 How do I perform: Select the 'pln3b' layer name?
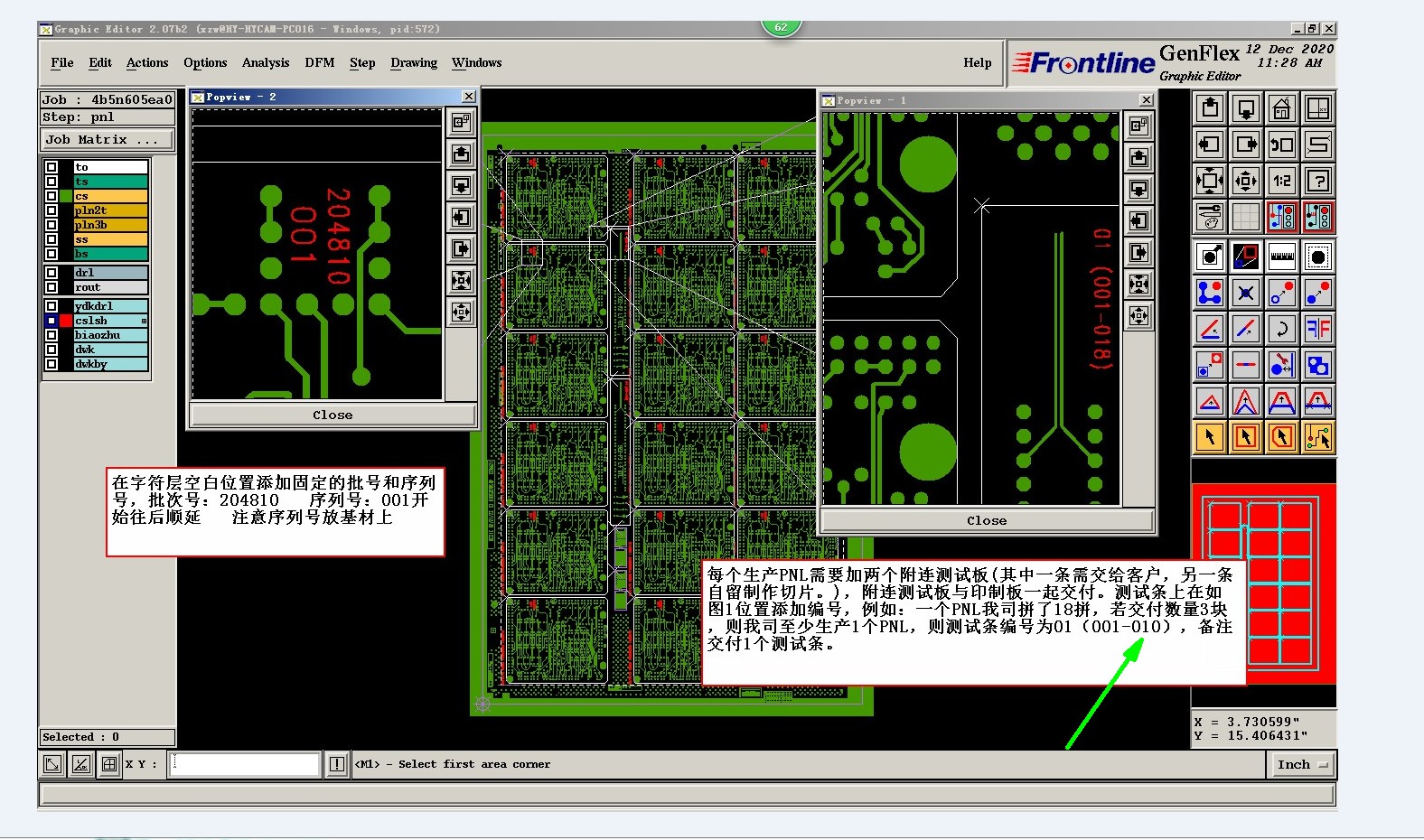pos(111,225)
